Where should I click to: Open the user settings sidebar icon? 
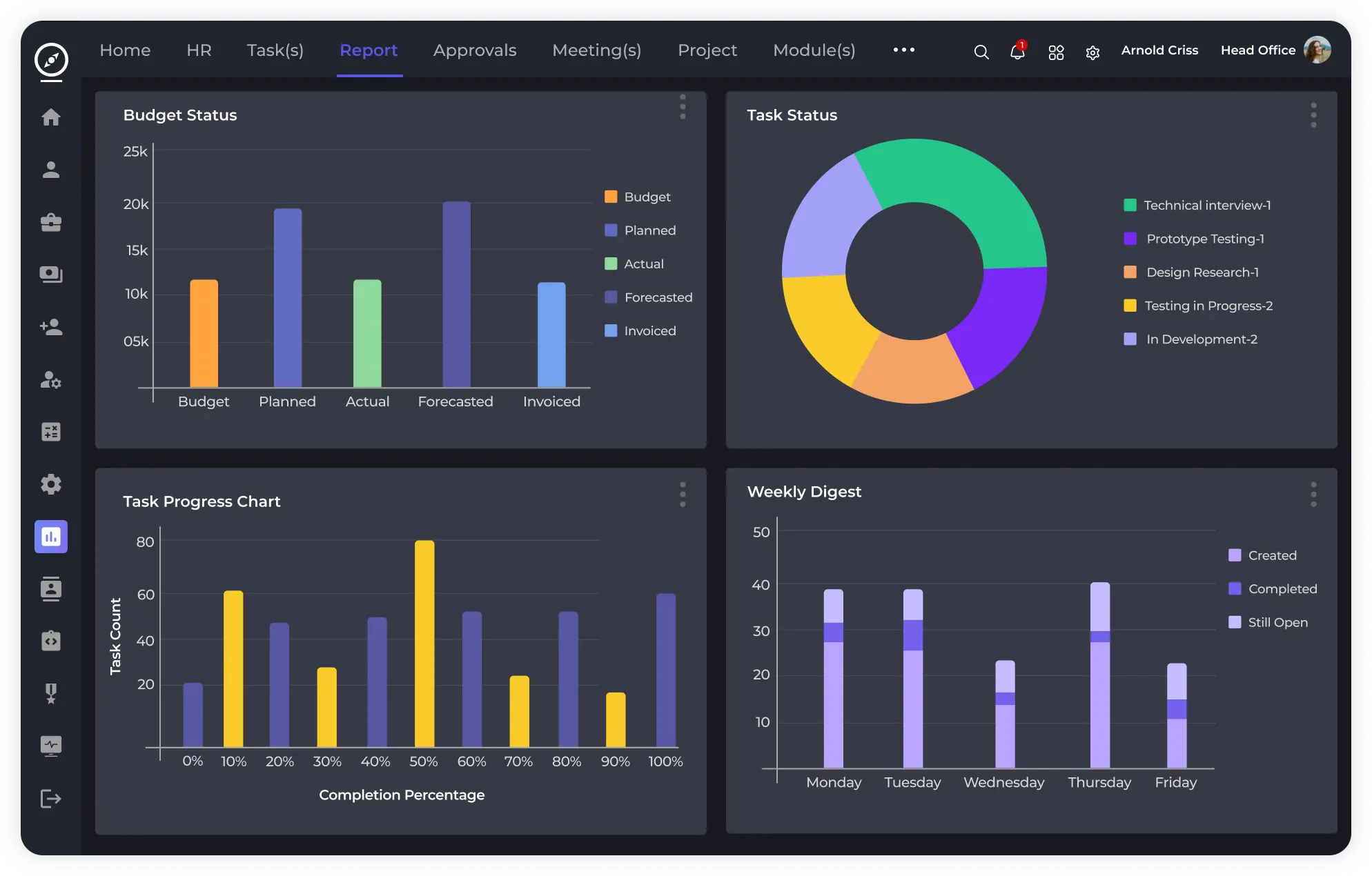[51, 379]
